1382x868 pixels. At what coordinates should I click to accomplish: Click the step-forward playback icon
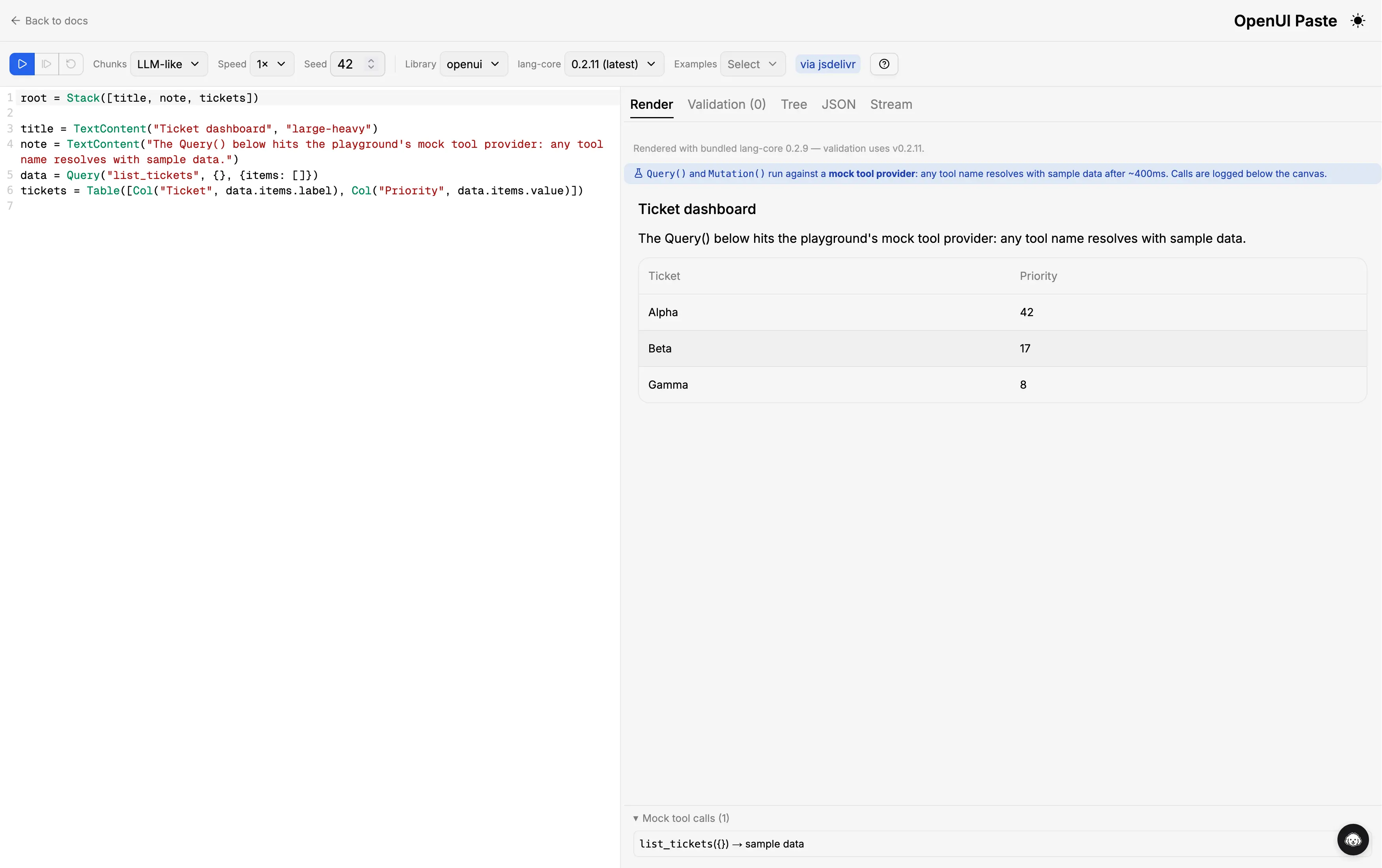click(47, 64)
